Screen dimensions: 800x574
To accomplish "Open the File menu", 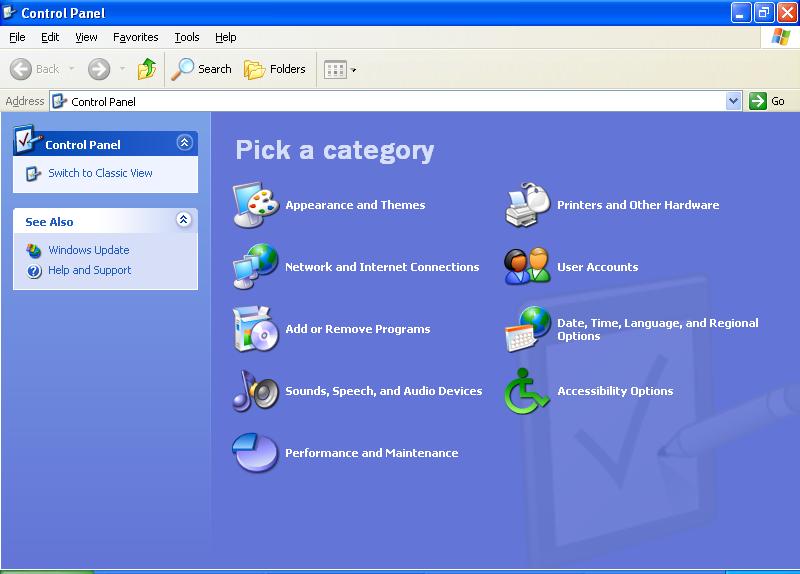I will (17, 37).
